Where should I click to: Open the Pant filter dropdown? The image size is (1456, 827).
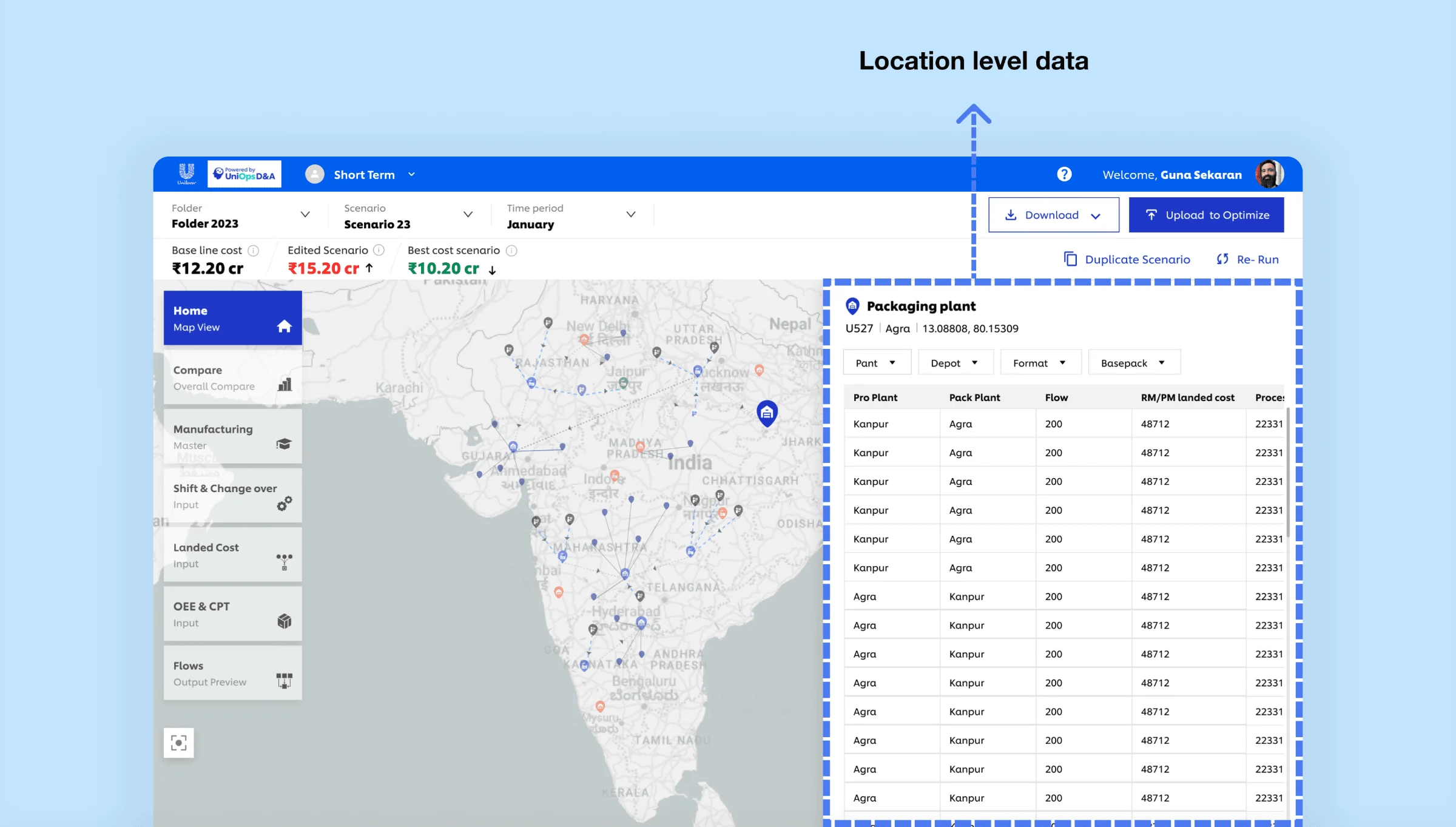click(x=877, y=362)
